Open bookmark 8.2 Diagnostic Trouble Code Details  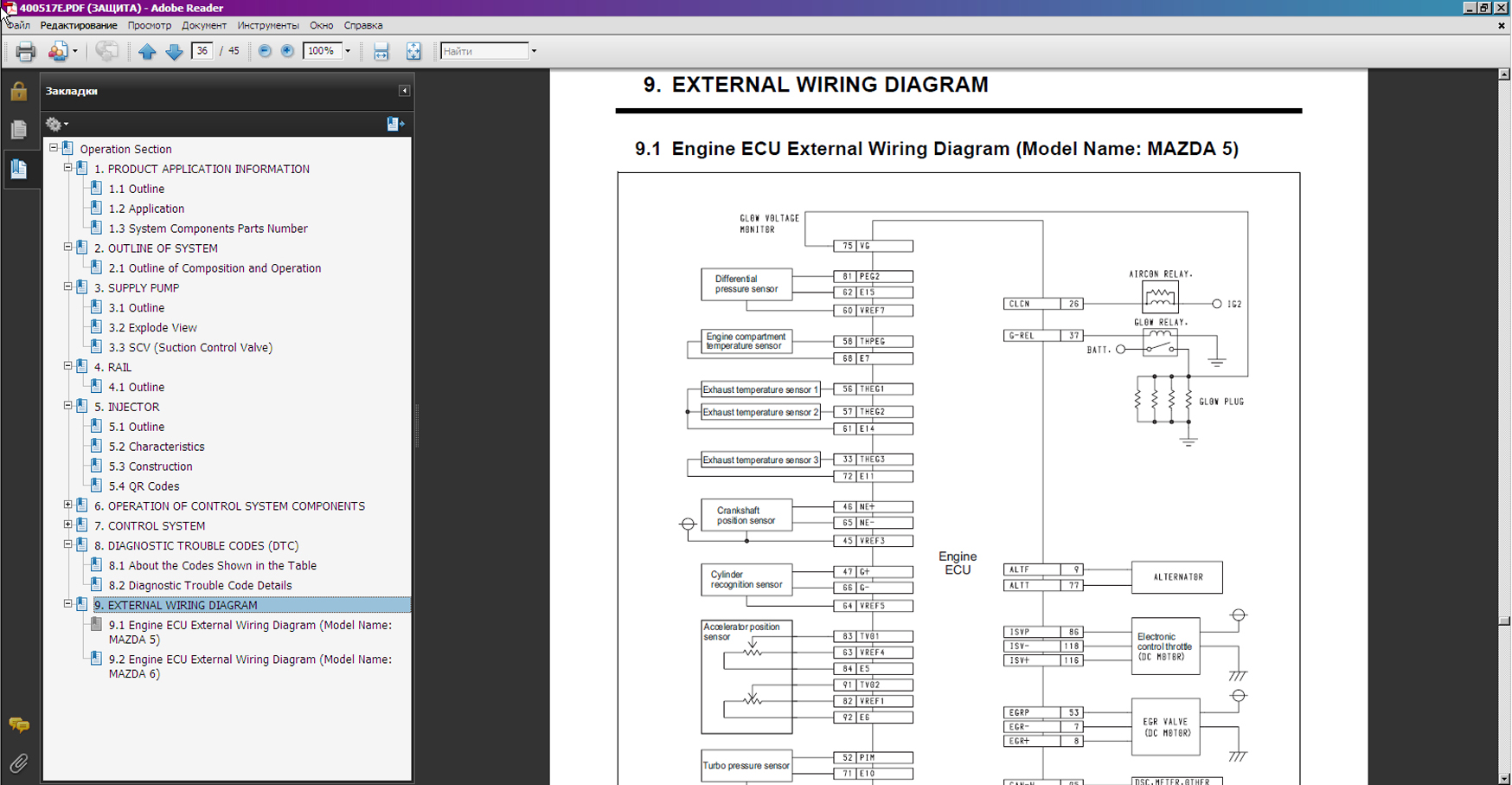point(200,585)
